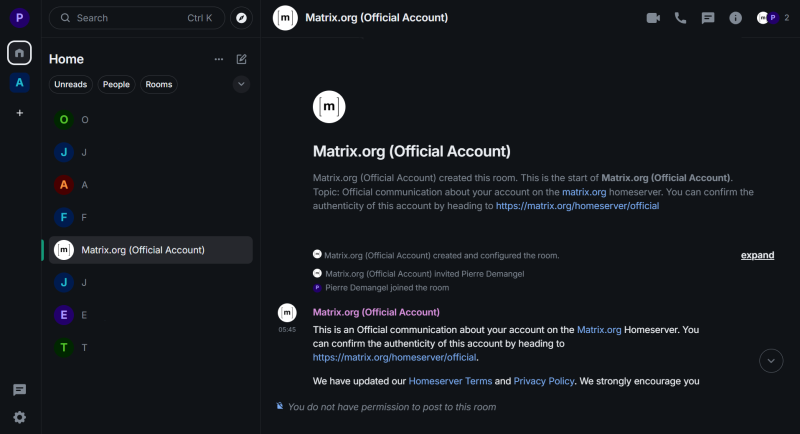Image resolution: width=800 pixels, height=434 pixels.
Task: Open the chat labeled T
Action: (151, 348)
